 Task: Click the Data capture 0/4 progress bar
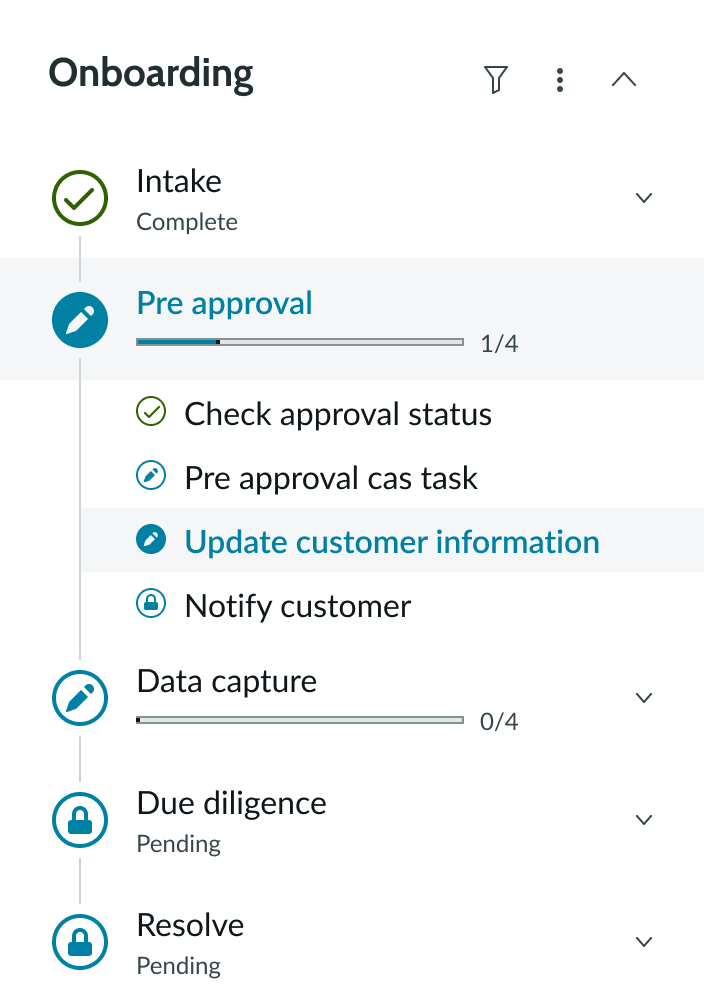click(x=300, y=720)
